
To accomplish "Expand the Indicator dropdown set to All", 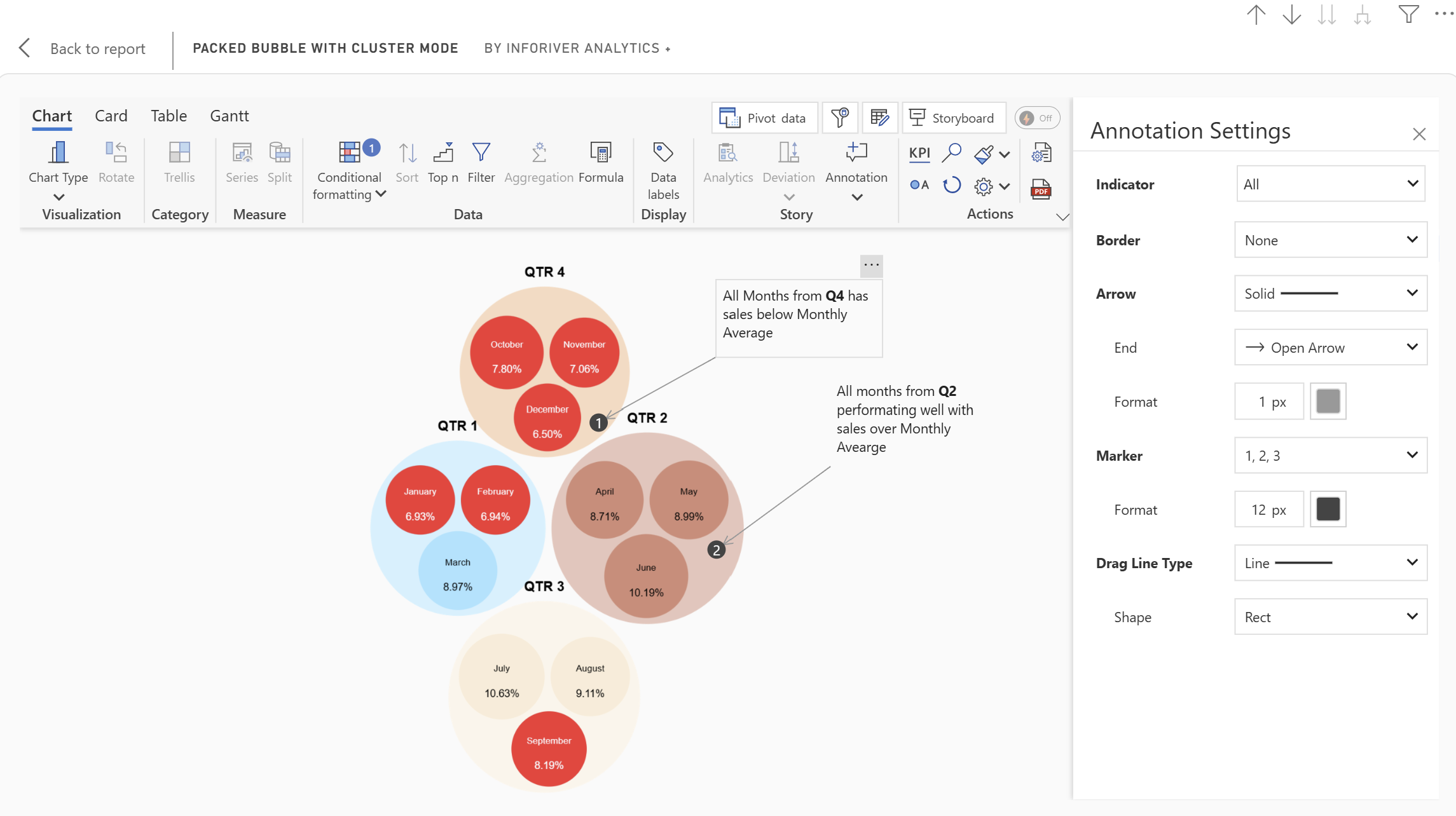I will (x=1330, y=184).
